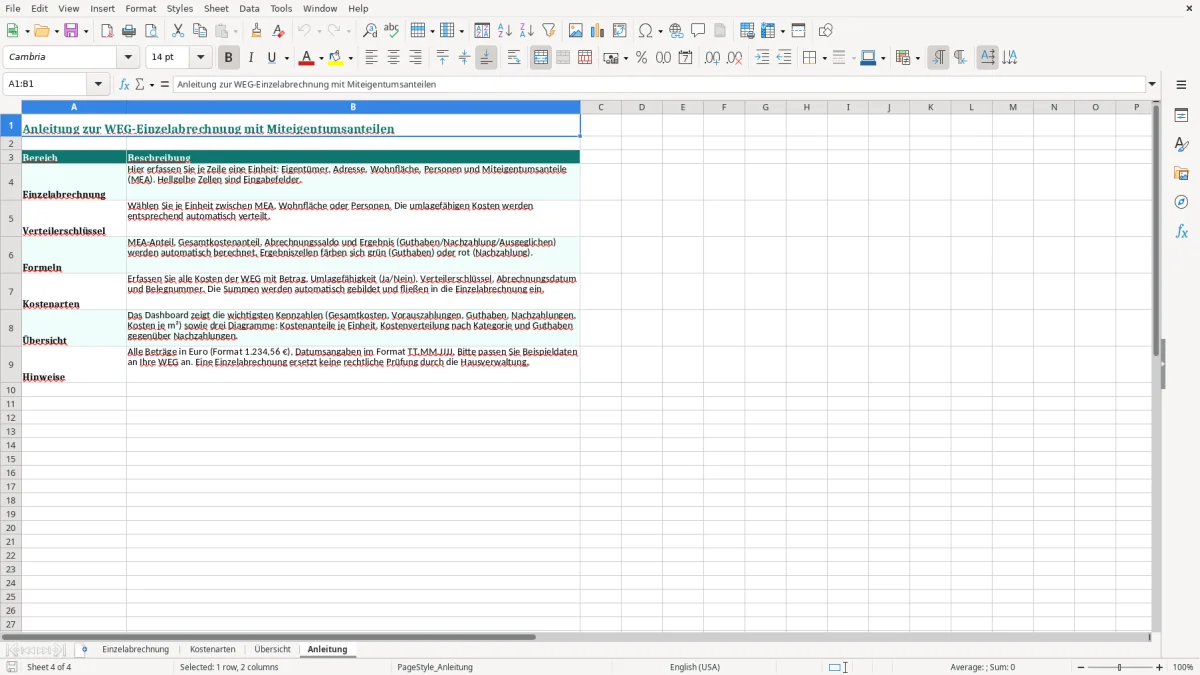
Task: Open the Sheet menu
Action: click(216, 8)
